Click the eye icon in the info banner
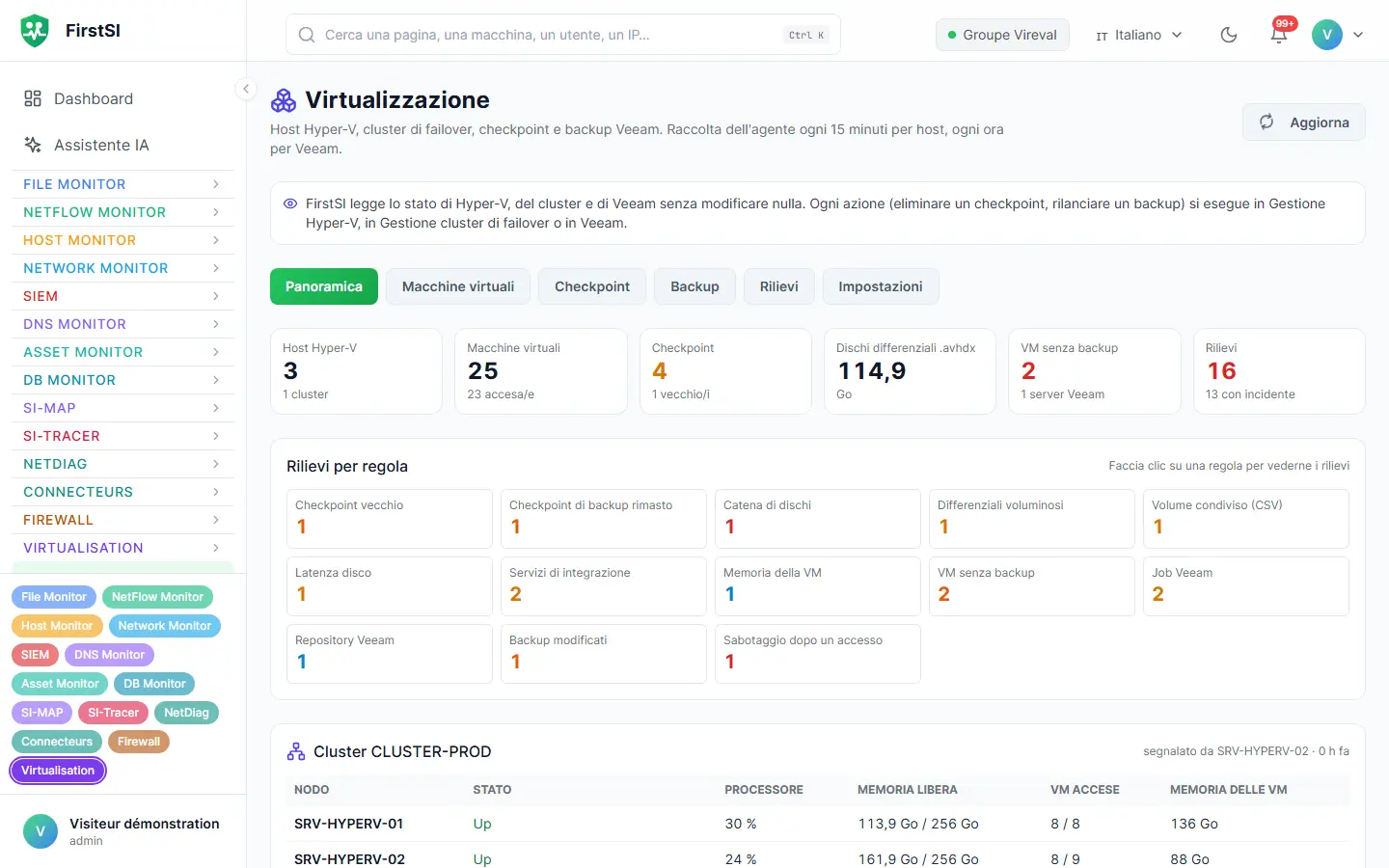The width and height of the screenshot is (1389, 868). (289, 203)
